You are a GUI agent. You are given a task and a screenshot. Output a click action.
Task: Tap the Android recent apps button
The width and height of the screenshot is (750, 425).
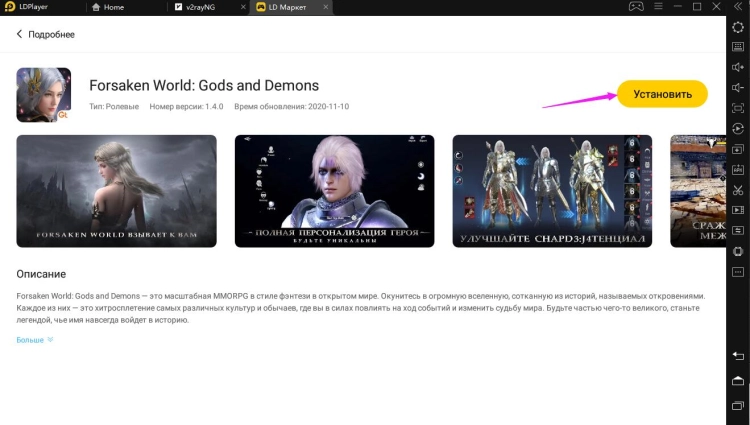pyautogui.click(x=738, y=406)
